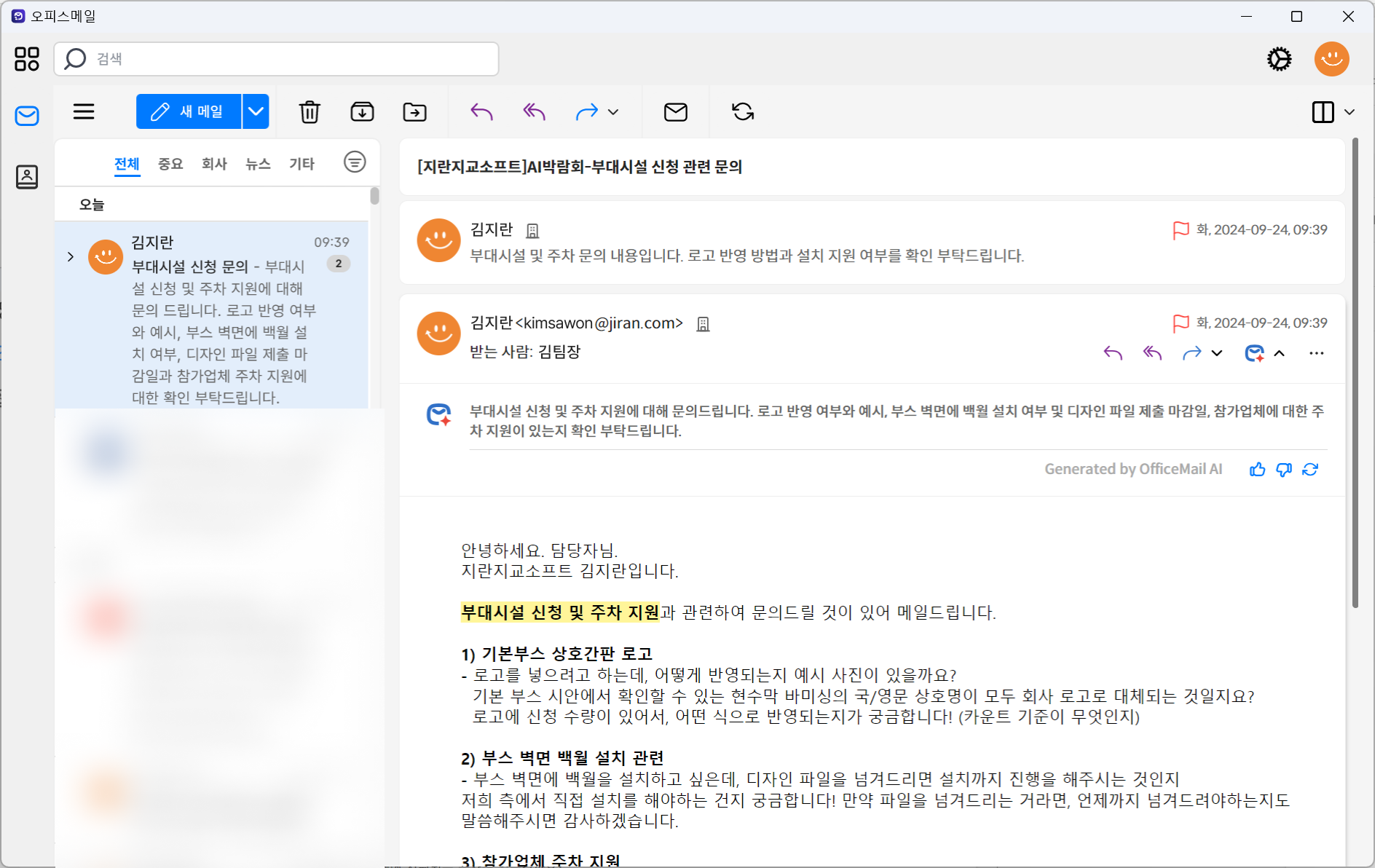Expand the toolbar forward options chevron
The width and height of the screenshot is (1375, 868).
pos(613,112)
